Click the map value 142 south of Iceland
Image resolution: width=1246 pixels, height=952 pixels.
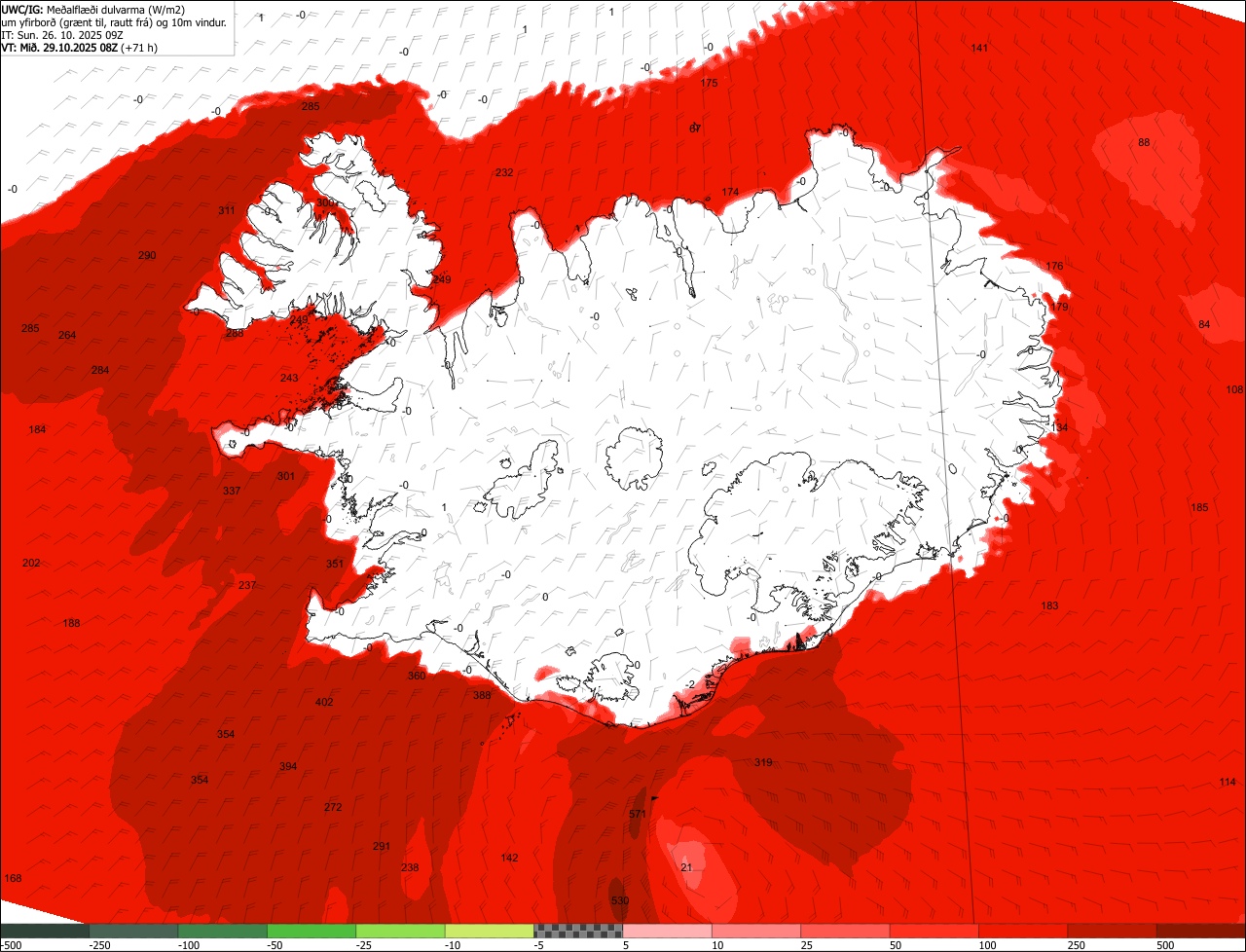click(509, 858)
